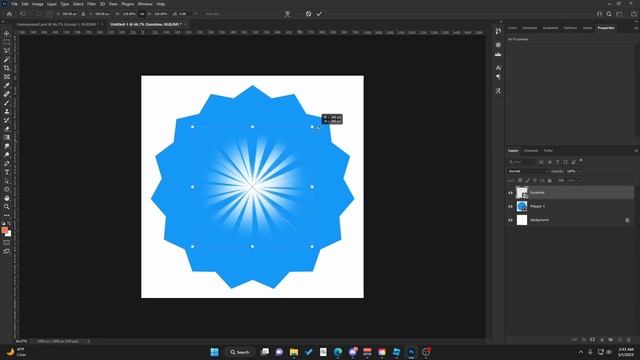
Task: Select the Path Selection tool
Action: 7,180
